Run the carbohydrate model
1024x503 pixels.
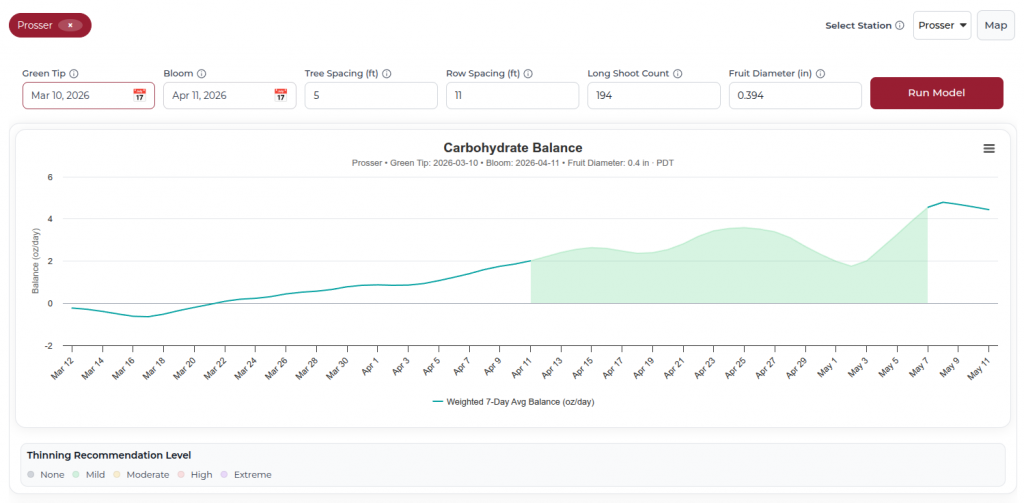(936, 93)
